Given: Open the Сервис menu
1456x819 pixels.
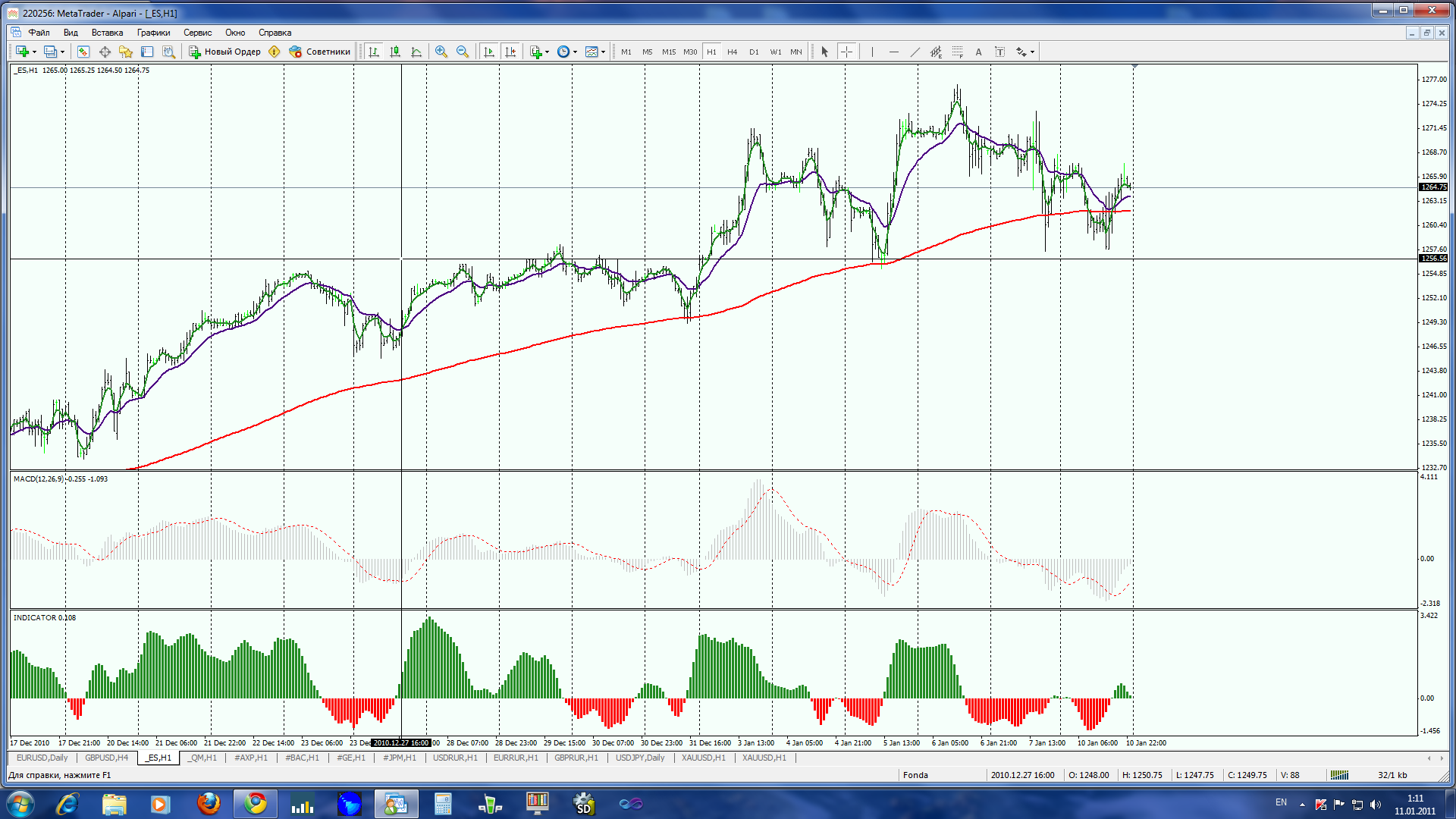Looking at the screenshot, I should (x=197, y=33).
